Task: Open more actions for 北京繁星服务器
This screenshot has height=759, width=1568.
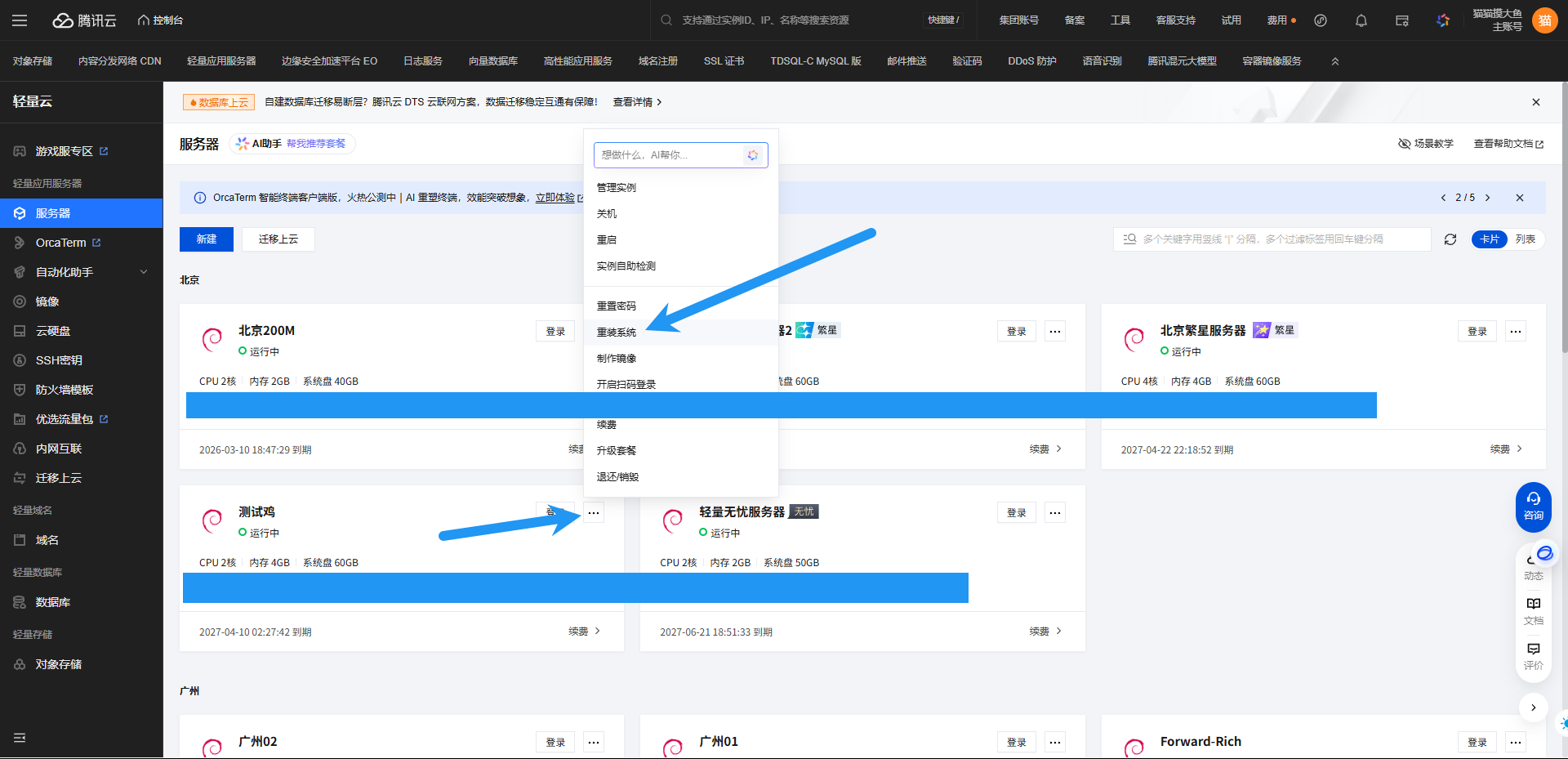Action: click(x=1515, y=331)
